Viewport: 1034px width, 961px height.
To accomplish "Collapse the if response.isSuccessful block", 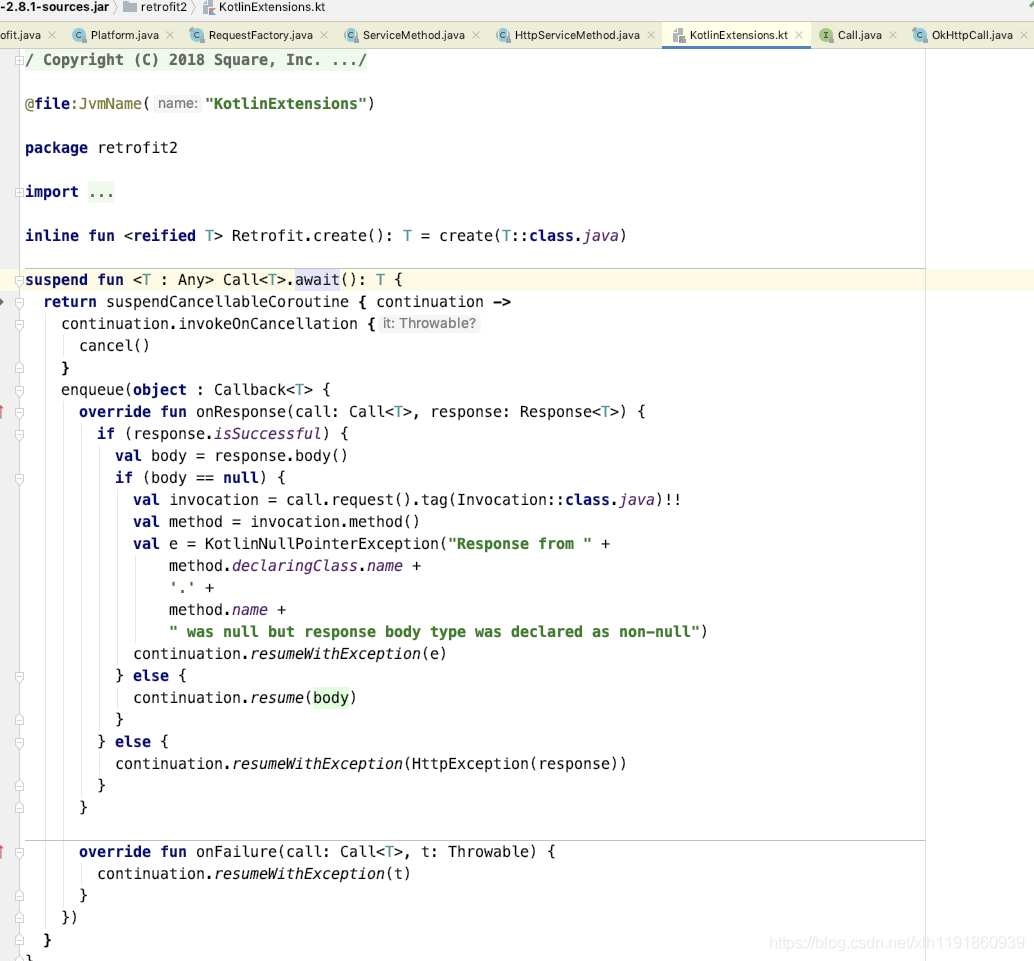I will 19,434.
